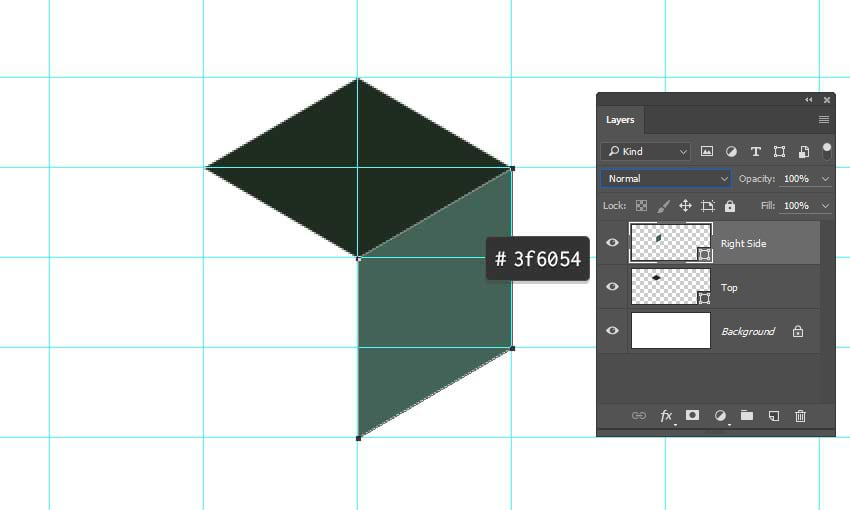Open layer style fx menu

pos(666,416)
